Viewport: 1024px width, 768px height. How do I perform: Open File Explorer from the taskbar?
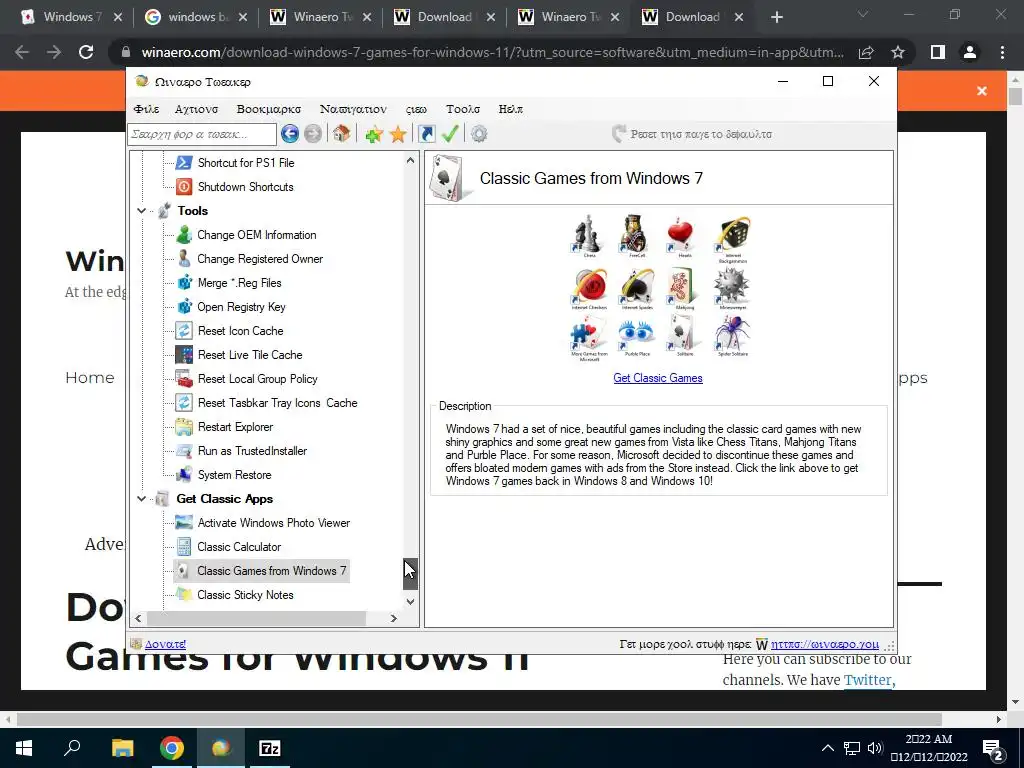122,748
